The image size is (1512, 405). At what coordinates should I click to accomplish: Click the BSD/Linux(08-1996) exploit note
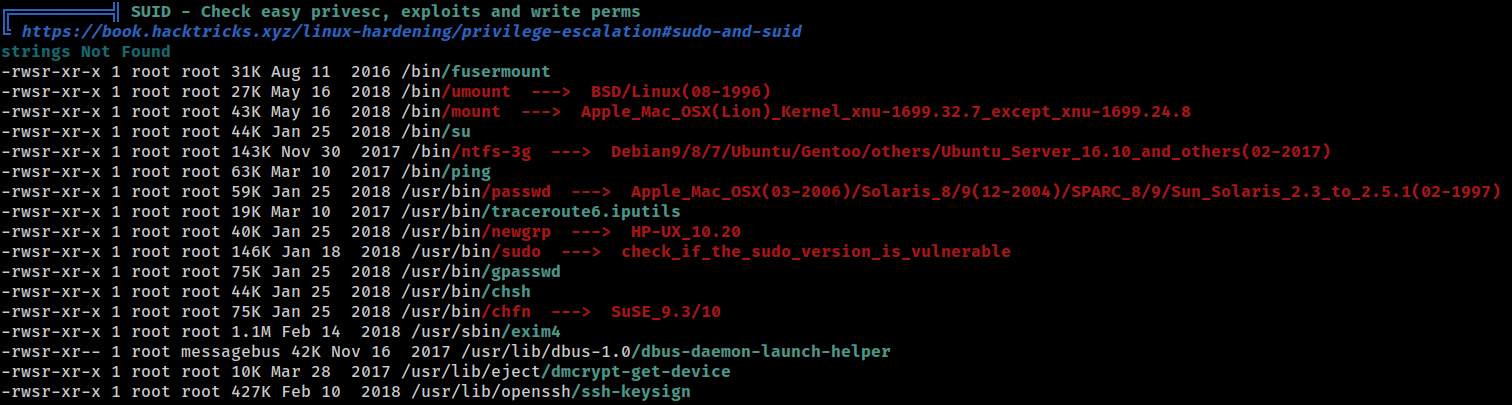681,91
